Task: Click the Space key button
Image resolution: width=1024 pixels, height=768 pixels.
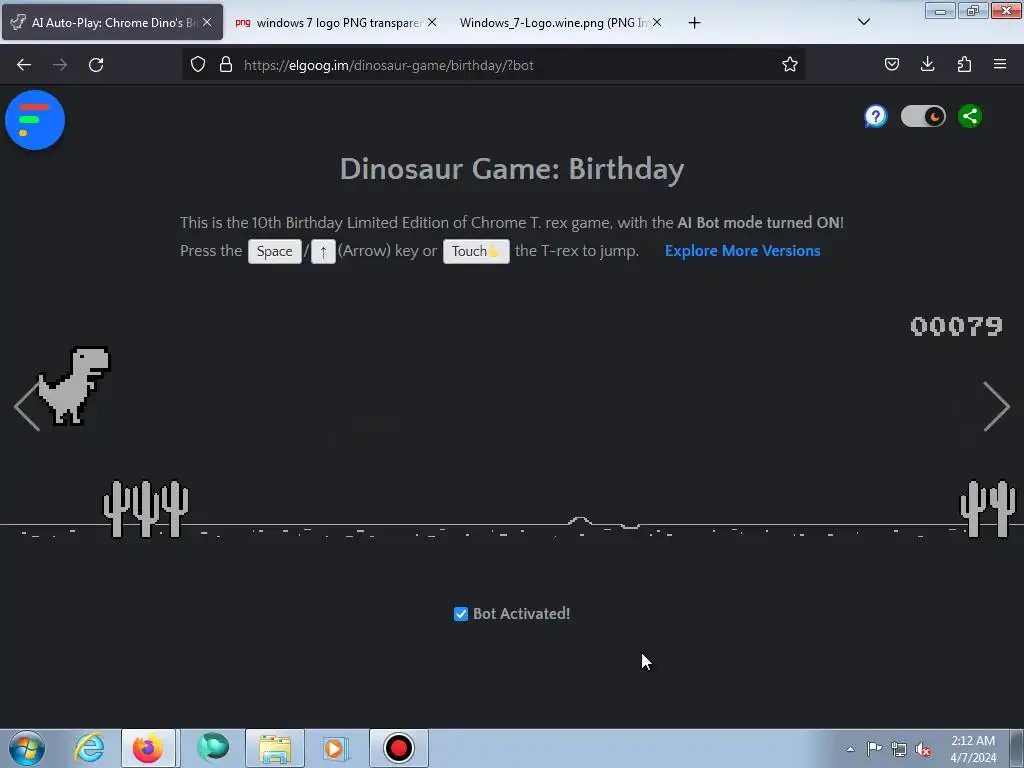Action: 274,251
